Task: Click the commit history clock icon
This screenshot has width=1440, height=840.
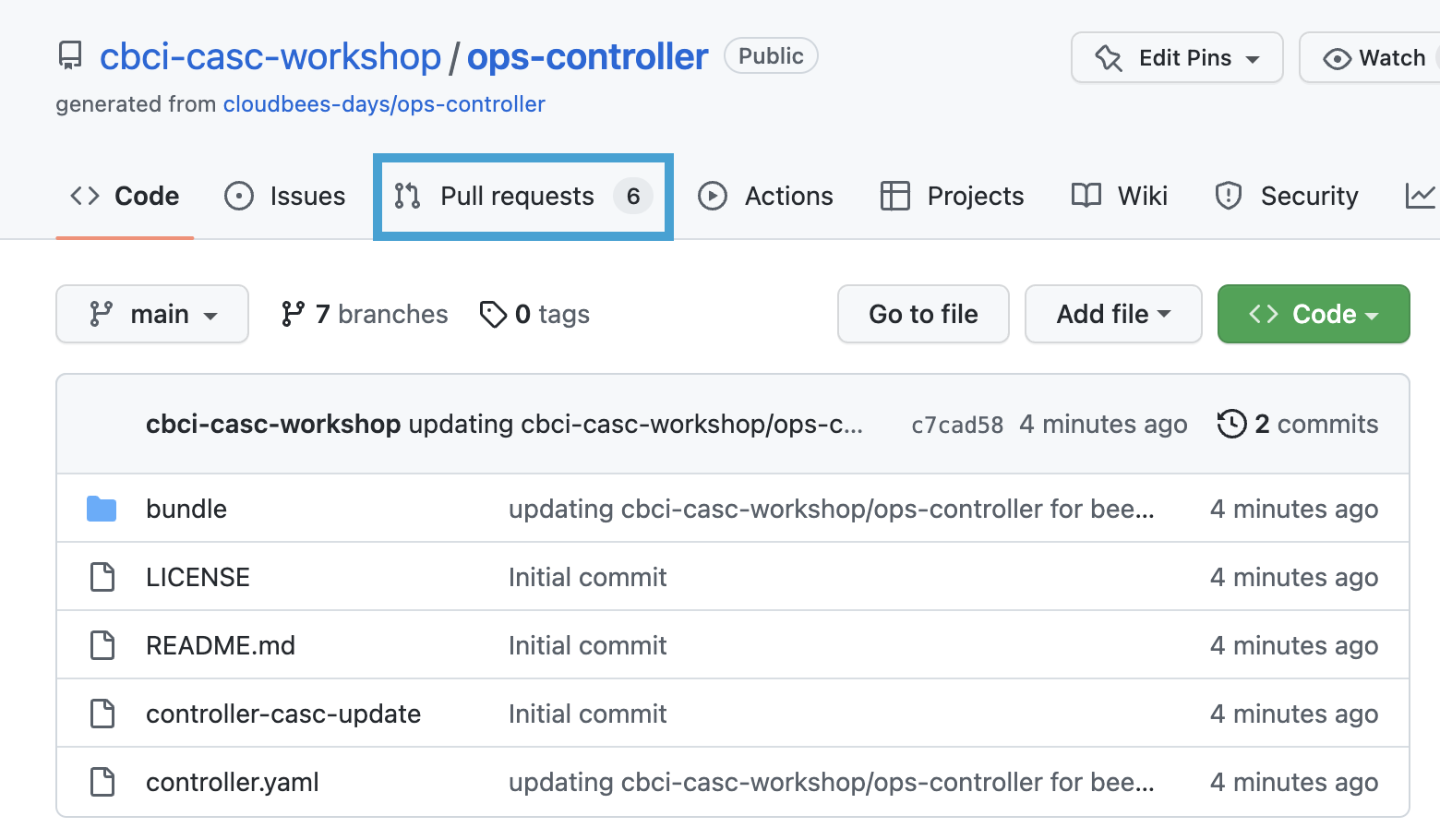Action: 1231,424
